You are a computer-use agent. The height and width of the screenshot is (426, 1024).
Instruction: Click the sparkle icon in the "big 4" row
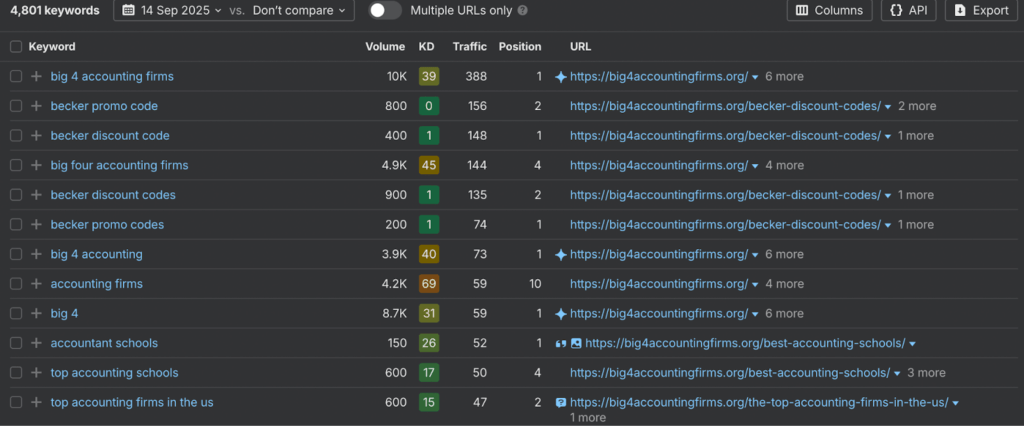[561, 314]
